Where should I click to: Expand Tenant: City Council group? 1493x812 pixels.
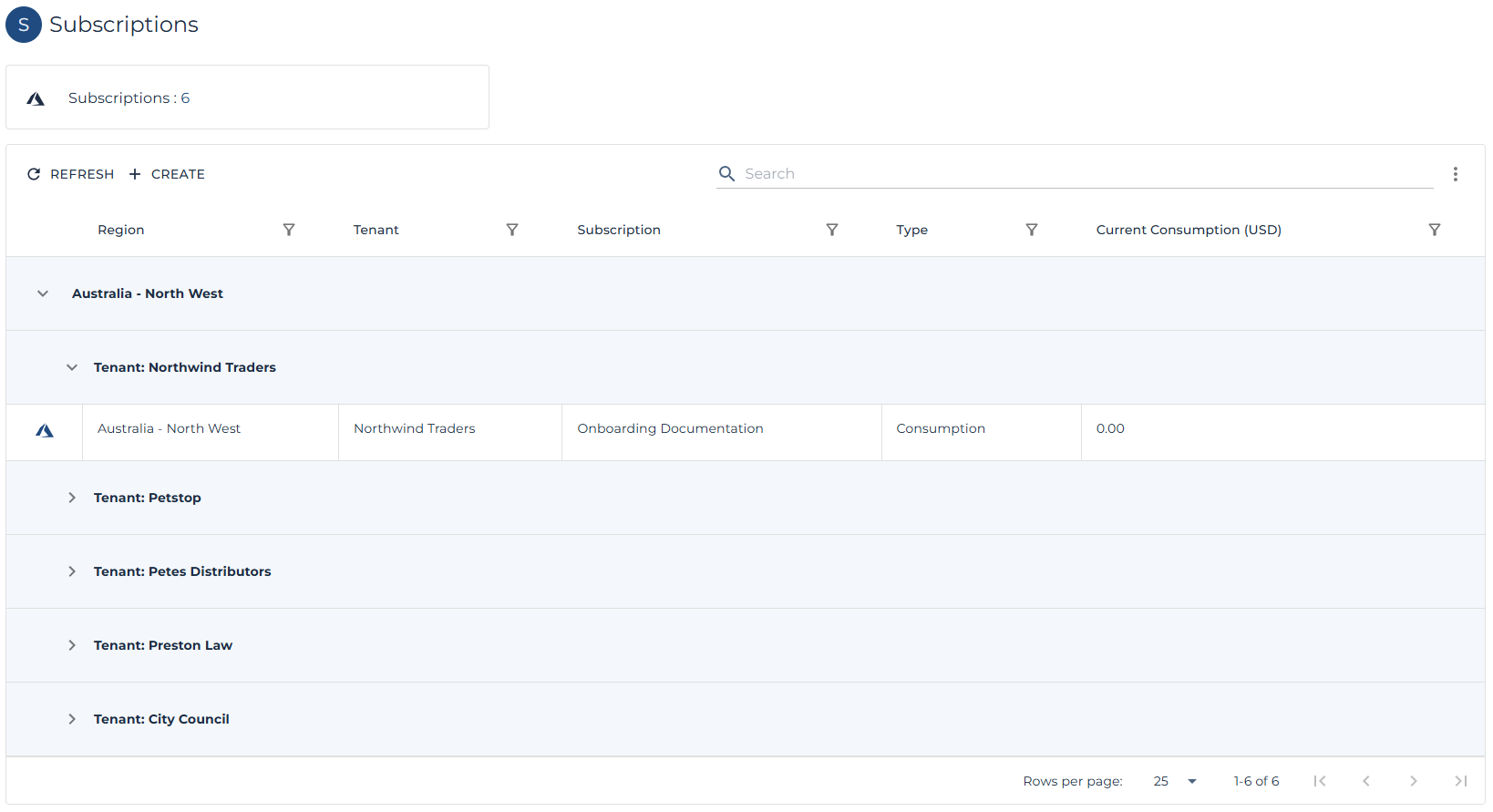[x=72, y=719]
